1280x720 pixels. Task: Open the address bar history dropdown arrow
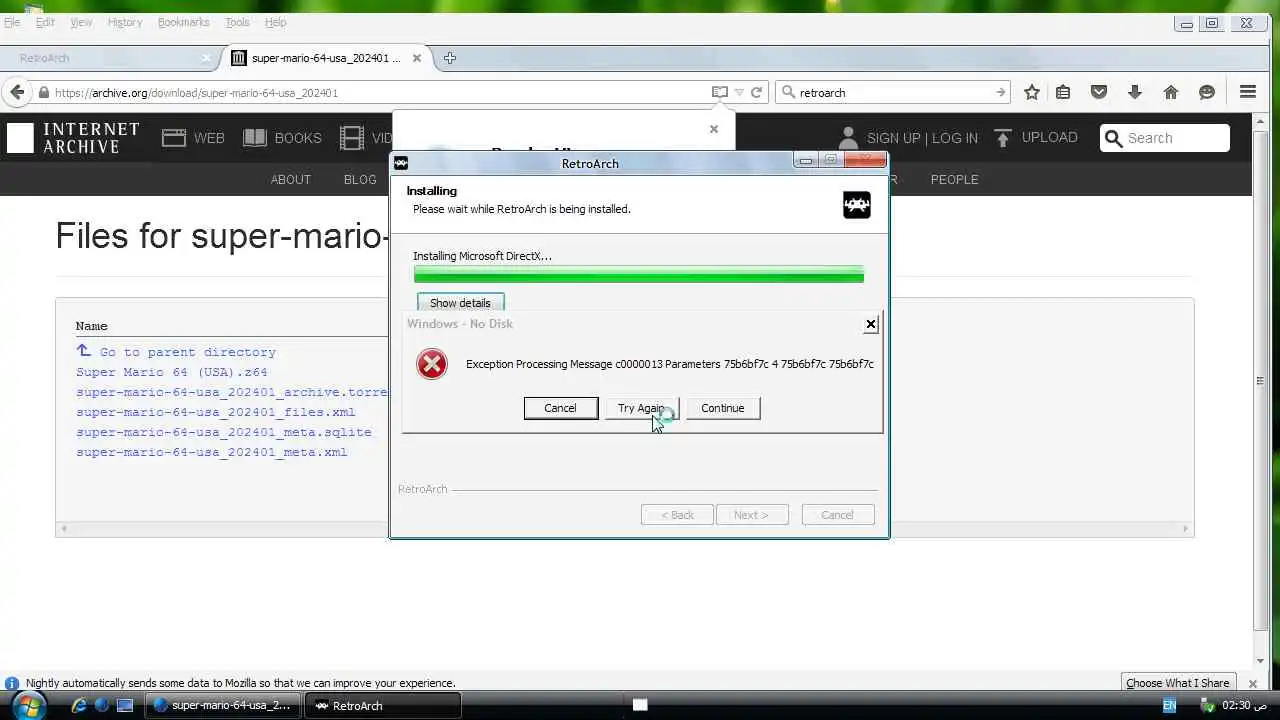pos(739,92)
